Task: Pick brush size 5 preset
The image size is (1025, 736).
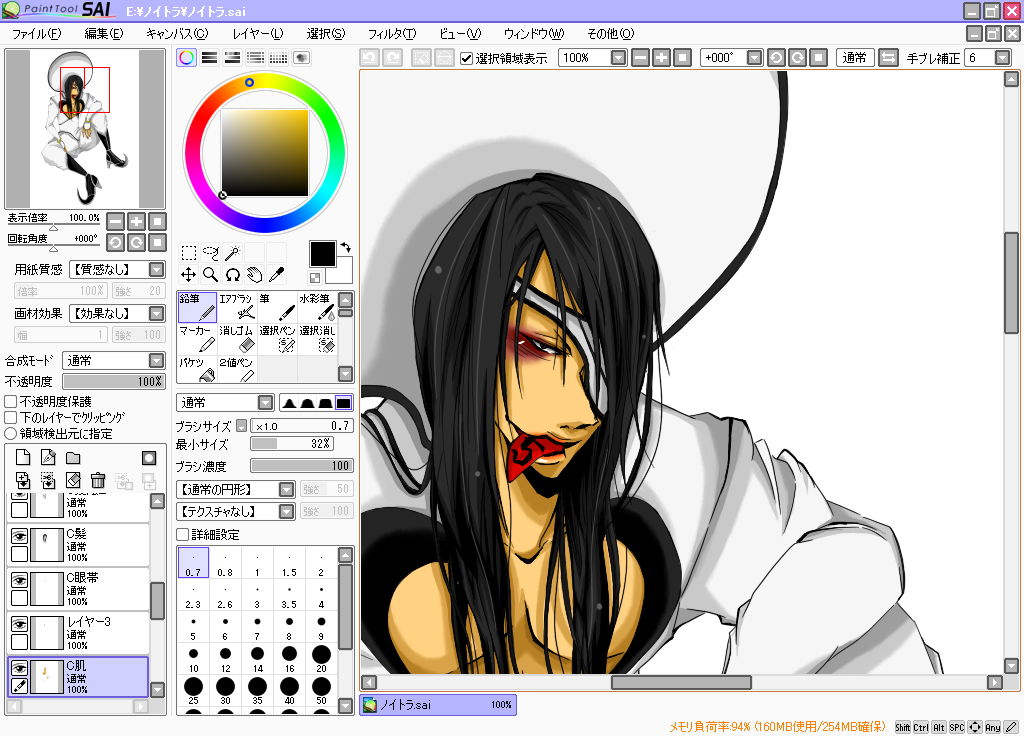Action: (x=193, y=627)
